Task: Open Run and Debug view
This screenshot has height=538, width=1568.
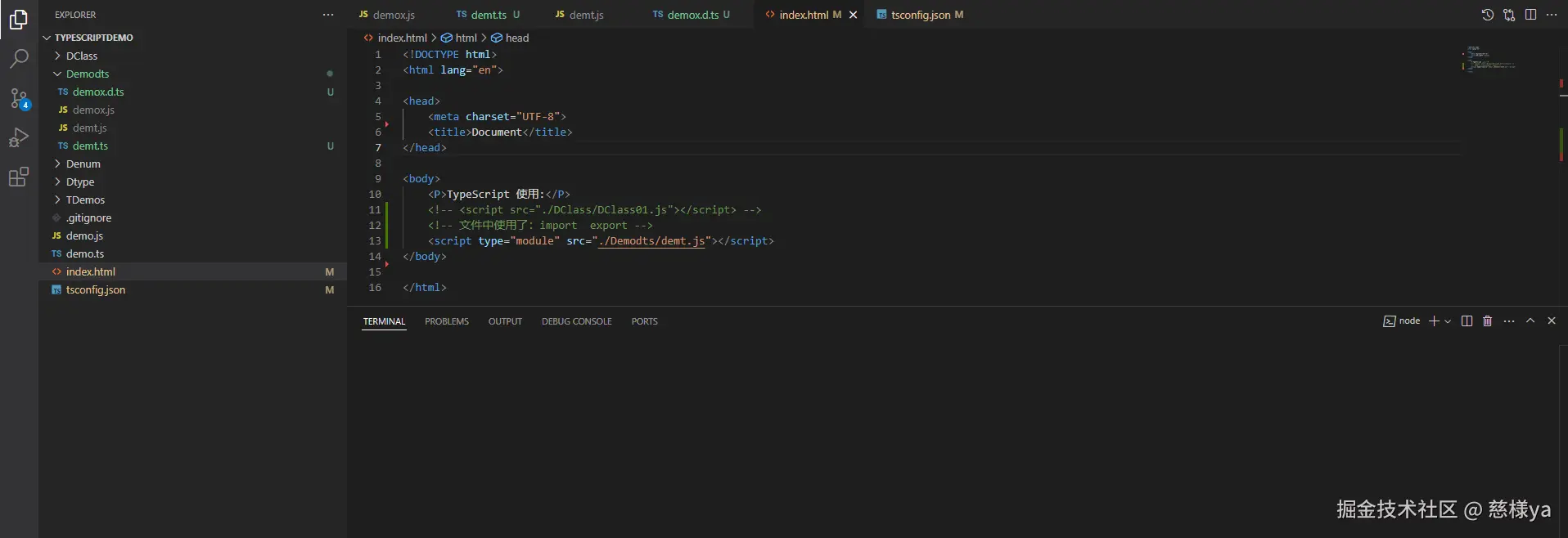Action: coord(18,137)
